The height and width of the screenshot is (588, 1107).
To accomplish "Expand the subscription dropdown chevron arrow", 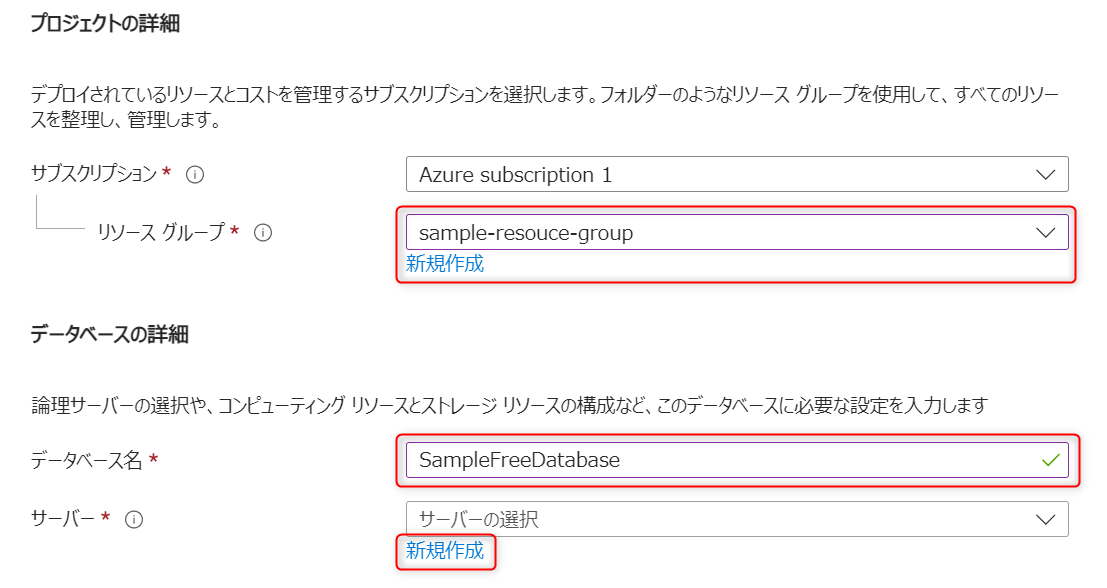I will pos(1046,175).
